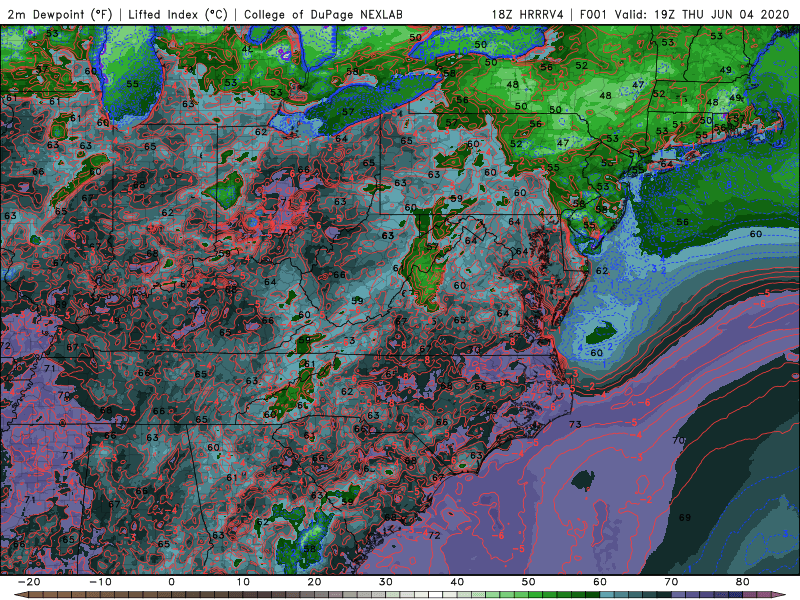The width and height of the screenshot is (800, 600).
Task: Click dewpoint value 55 over Lake Michigan
Action: (132, 84)
